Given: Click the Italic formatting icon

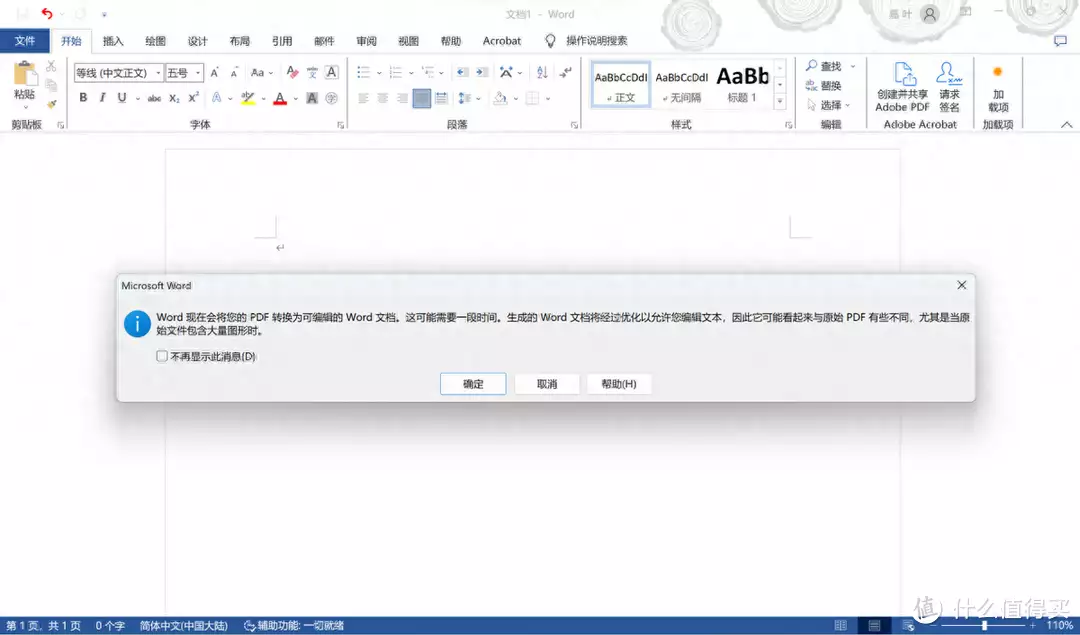Looking at the screenshot, I should point(102,98).
